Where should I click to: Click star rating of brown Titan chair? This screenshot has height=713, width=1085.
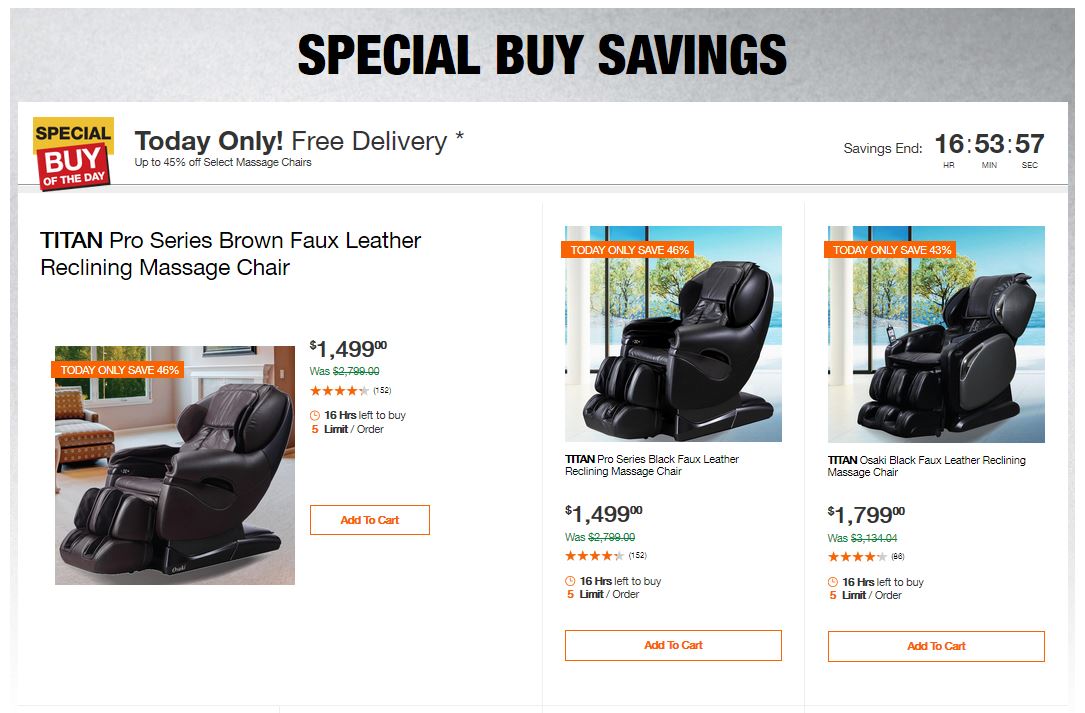click(x=339, y=391)
